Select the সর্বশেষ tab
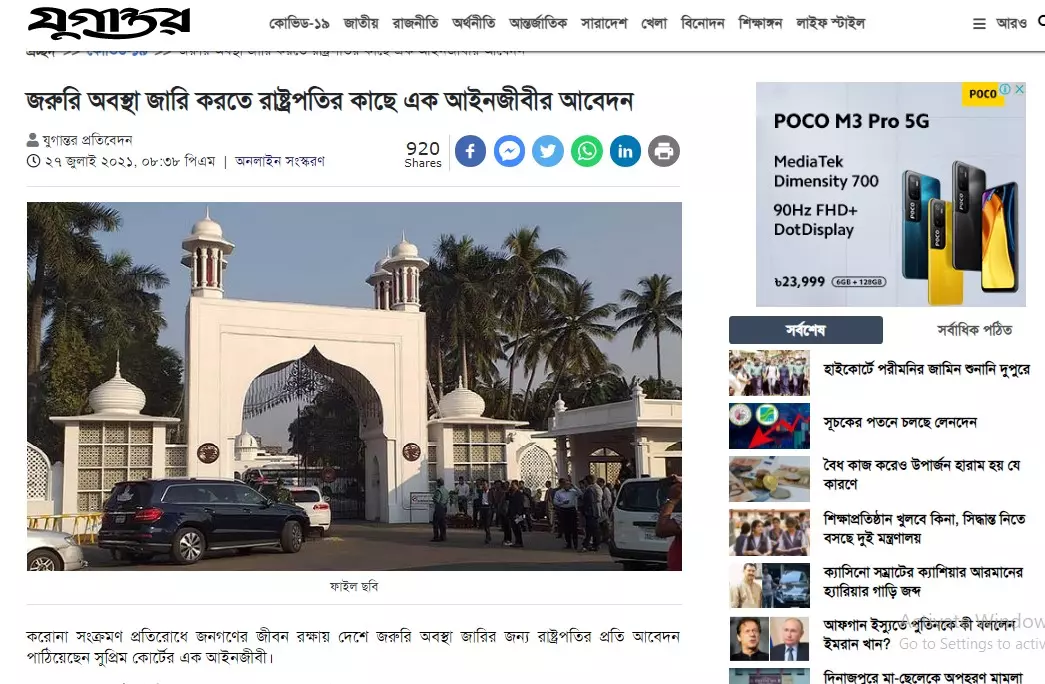This screenshot has height=684, width=1045. click(806, 330)
